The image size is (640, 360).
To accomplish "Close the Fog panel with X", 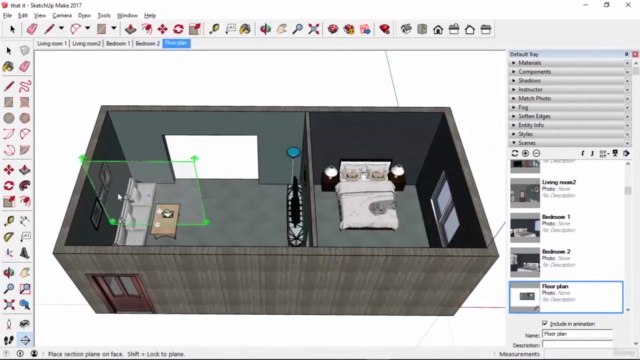I will [x=627, y=107].
